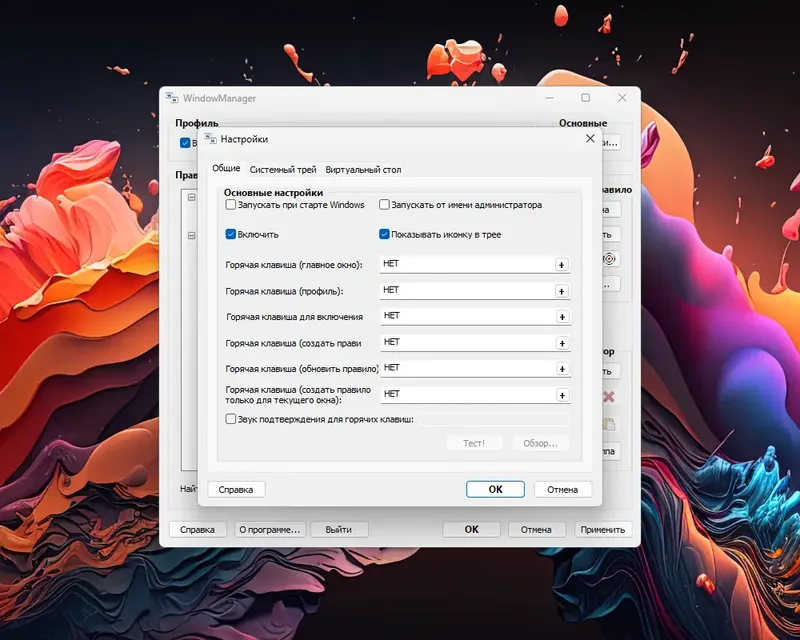This screenshot has width=800, height=640.
Task: Close the Настройки dialog
Action: [x=590, y=139]
